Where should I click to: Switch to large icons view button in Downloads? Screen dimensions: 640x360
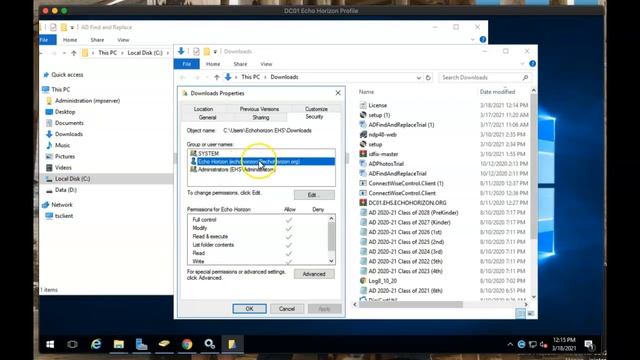(530, 313)
